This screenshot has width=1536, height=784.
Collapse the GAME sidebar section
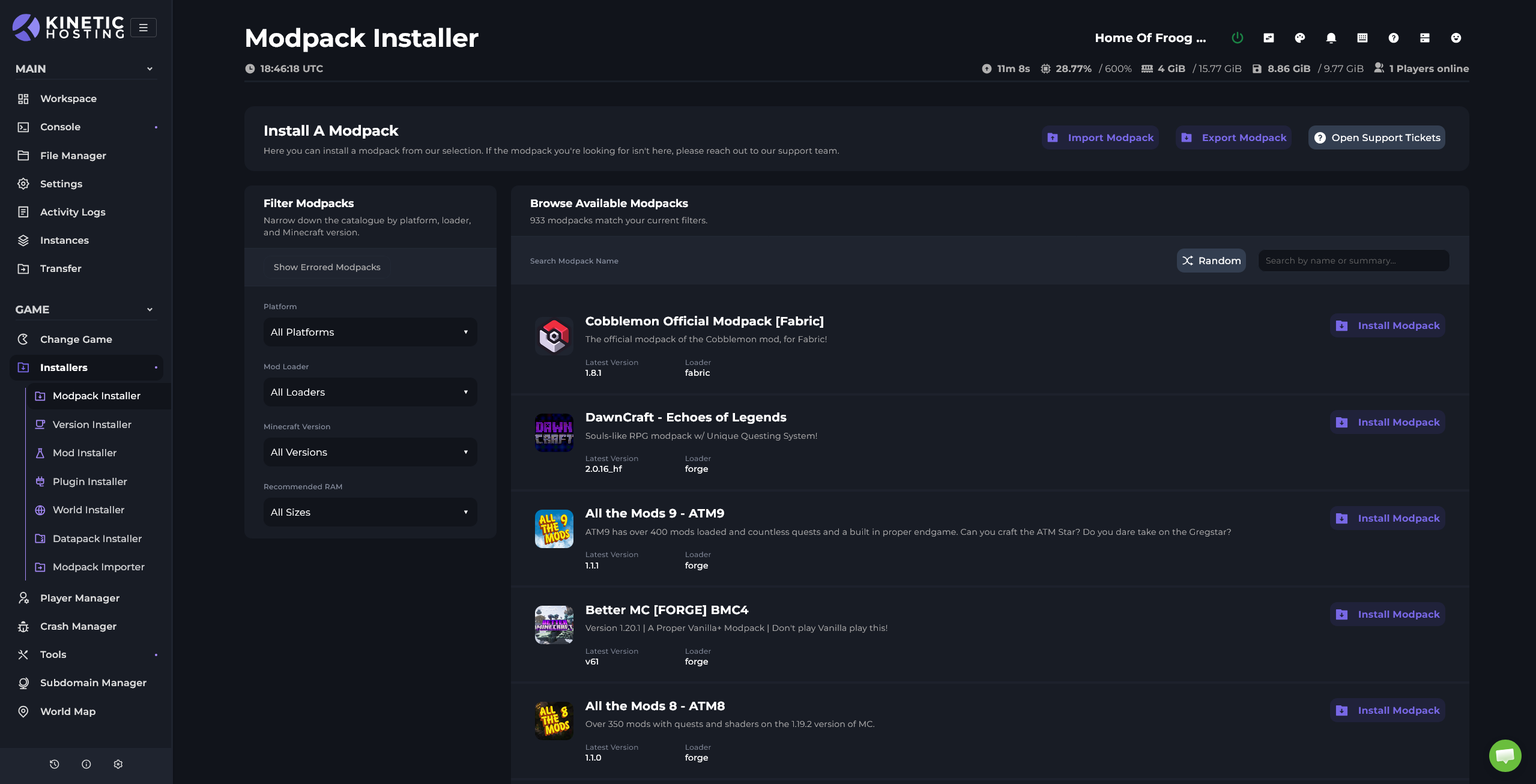click(x=85, y=310)
